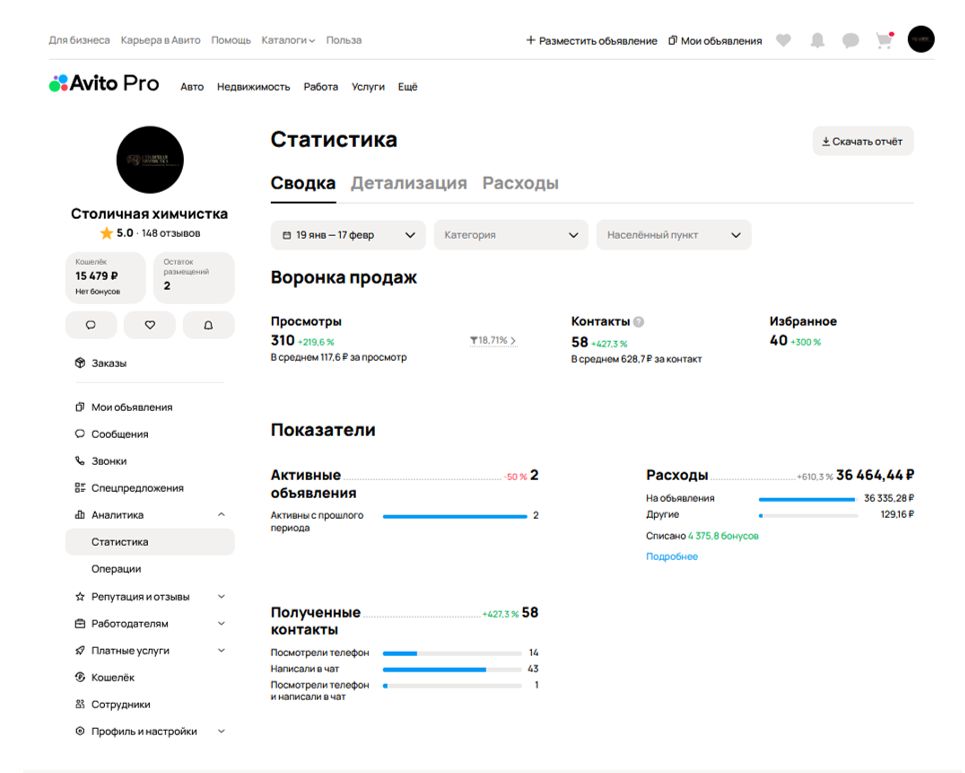Expand Репутация и отзывы chevron
Viewport: 965px width, 773px height.
(222, 596)
